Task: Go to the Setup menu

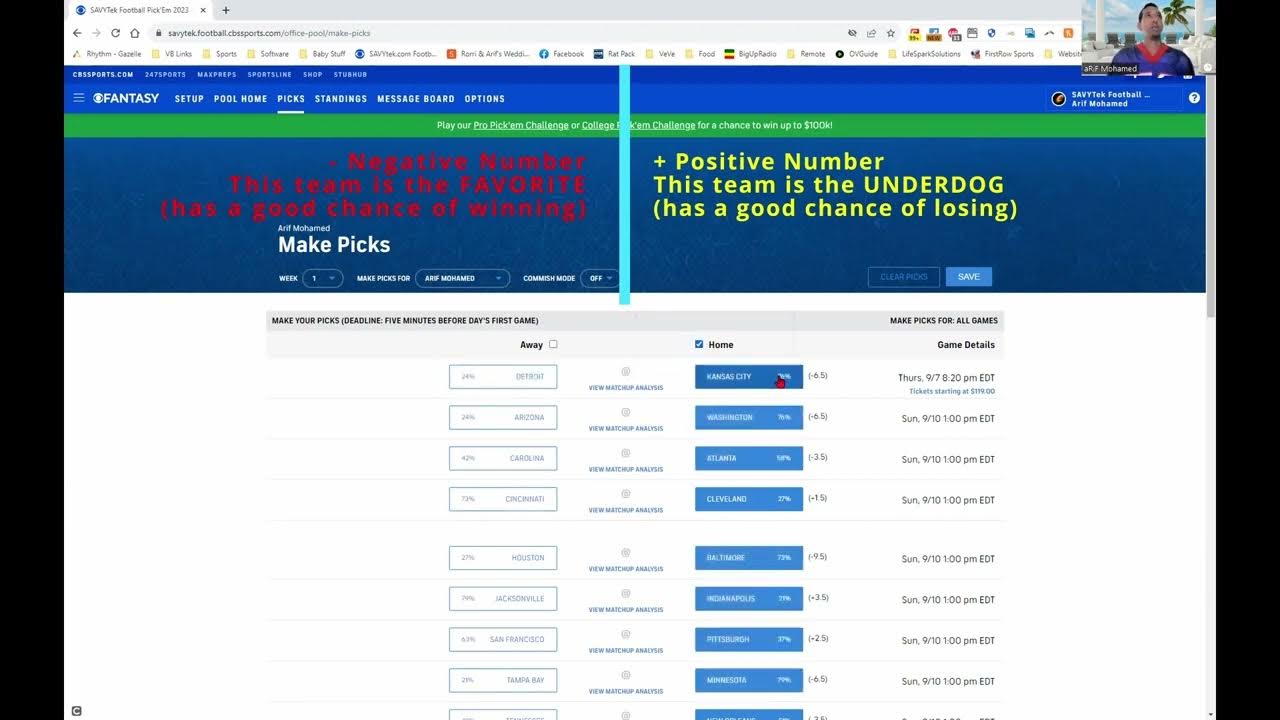Action: (x=189, y=99)
